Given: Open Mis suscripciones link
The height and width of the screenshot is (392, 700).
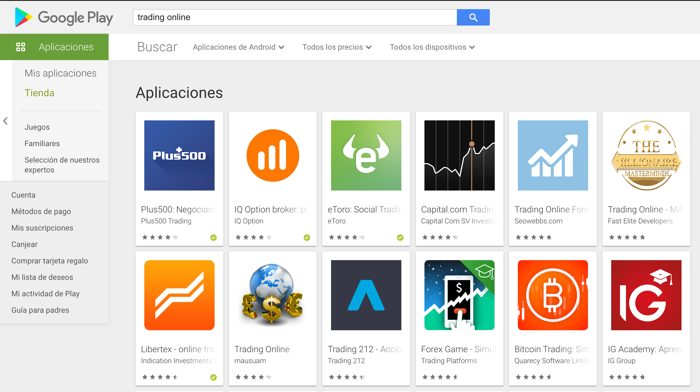Looking at the screenshot, I should point(42,228).
